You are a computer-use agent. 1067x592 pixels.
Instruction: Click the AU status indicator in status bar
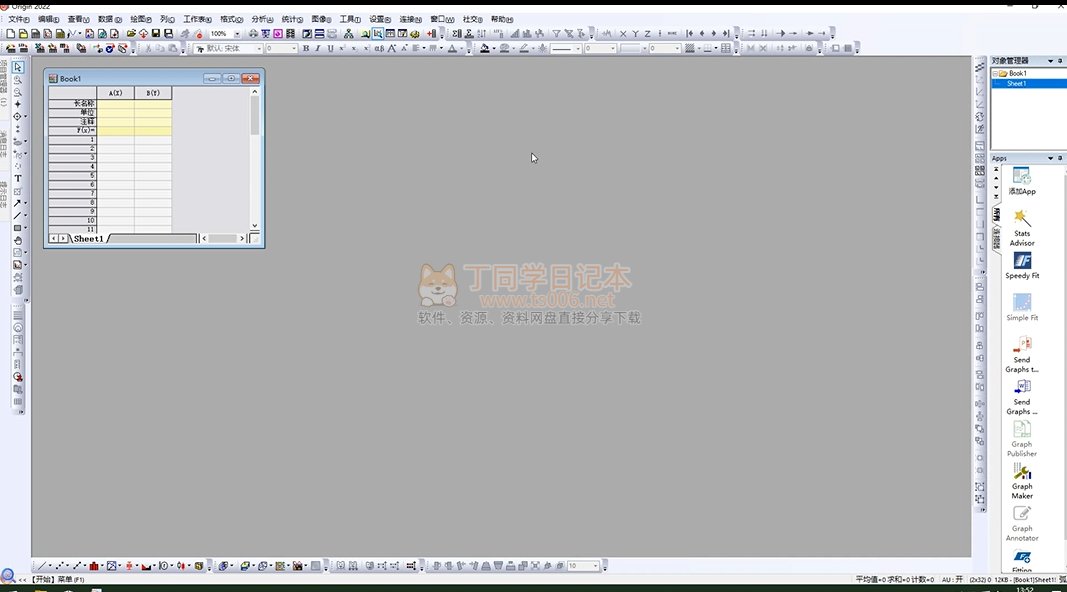click(x=952, y=579)
